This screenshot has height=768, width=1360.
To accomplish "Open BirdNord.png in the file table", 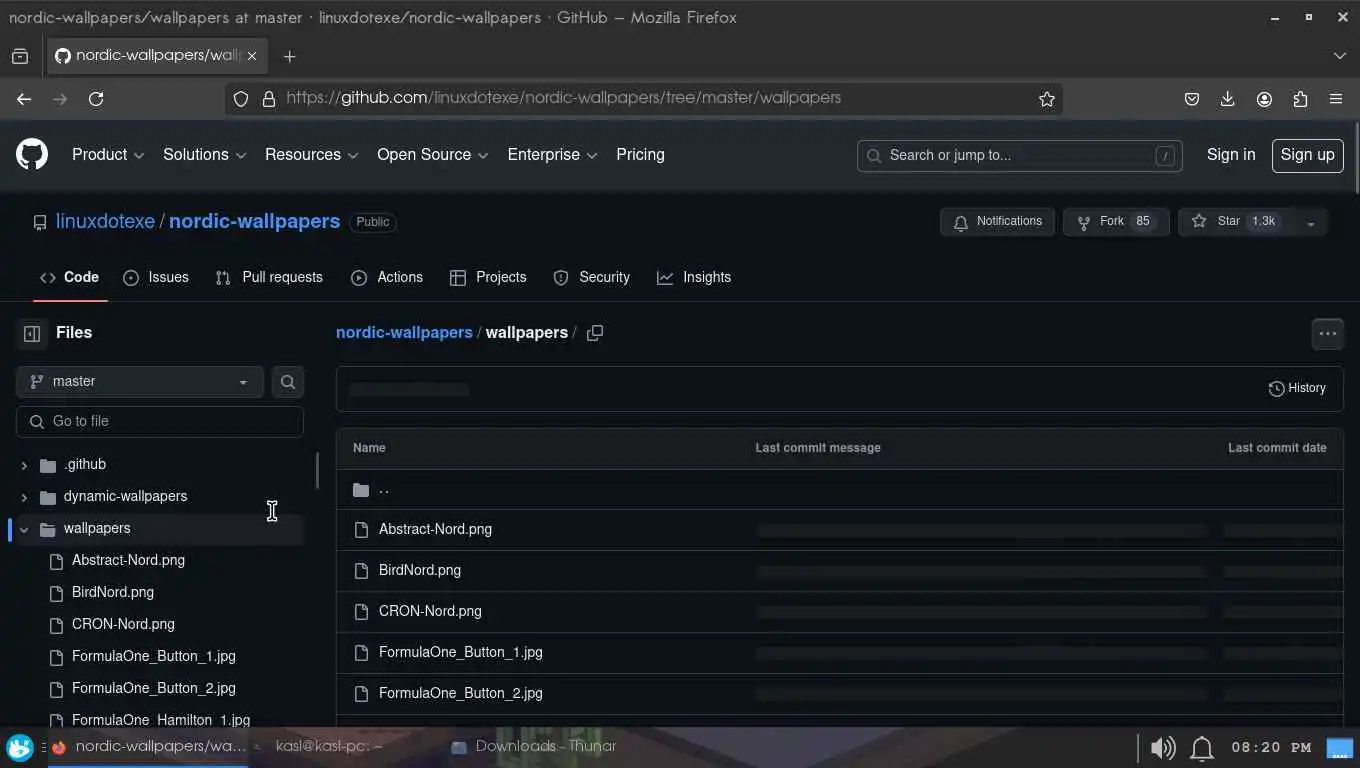I will tap(420, 570).
